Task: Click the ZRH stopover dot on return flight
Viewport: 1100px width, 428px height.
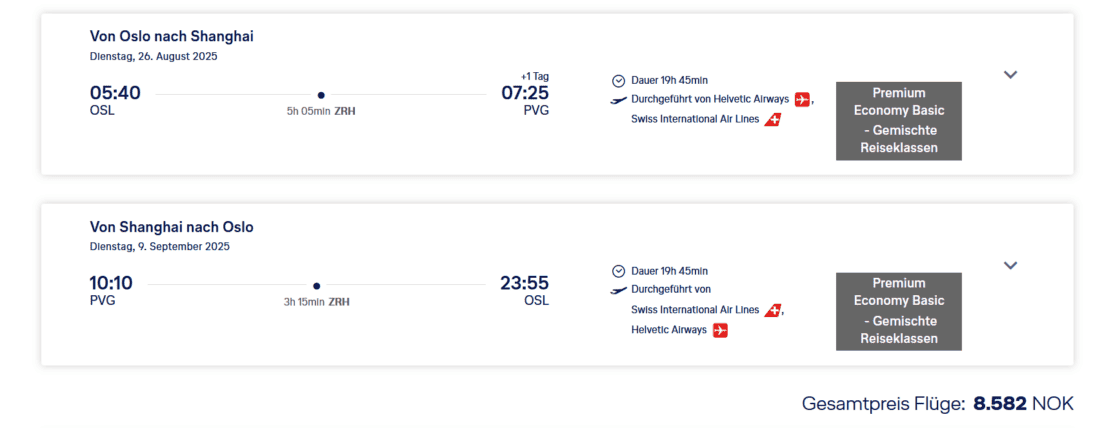Action: click(317, 286)
